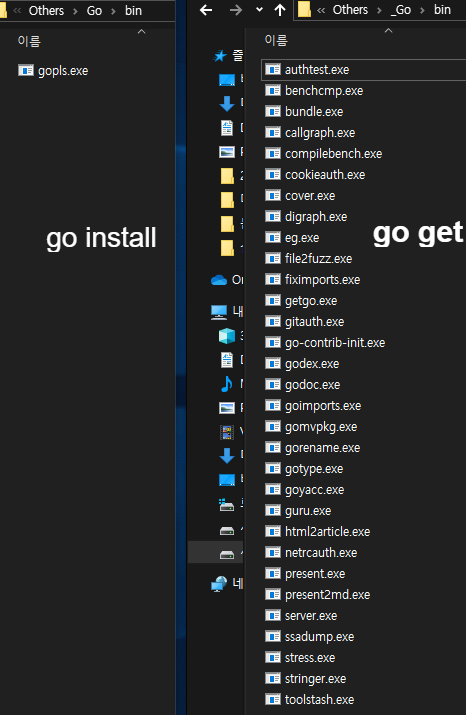Click the digraph.exe file icon
The width and height of the screenshot is (466, 715).
coord(273,217)
